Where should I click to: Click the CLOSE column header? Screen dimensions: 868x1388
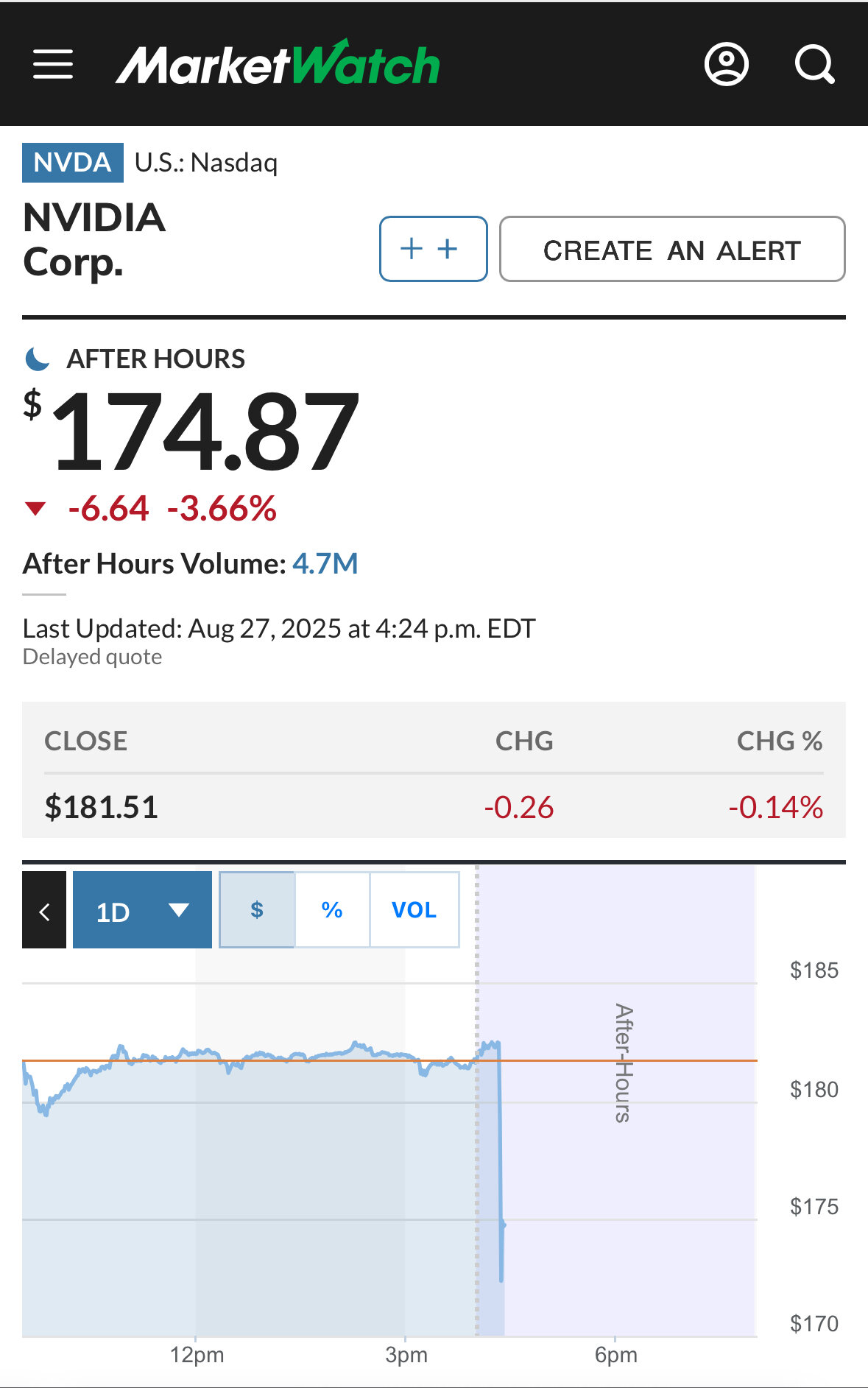(x=86, y=741)
